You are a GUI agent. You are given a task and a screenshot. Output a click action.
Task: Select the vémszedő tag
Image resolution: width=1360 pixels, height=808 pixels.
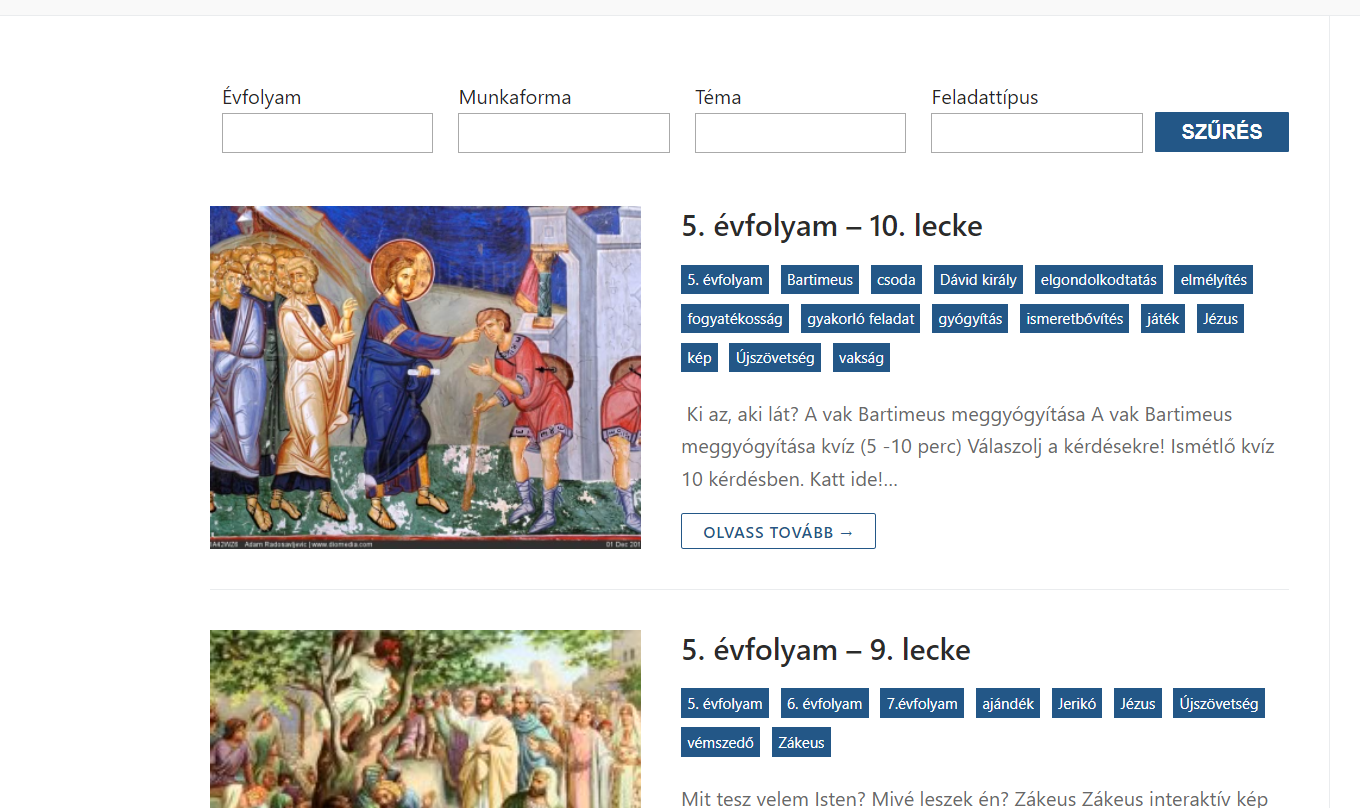[x=720, y=743]
